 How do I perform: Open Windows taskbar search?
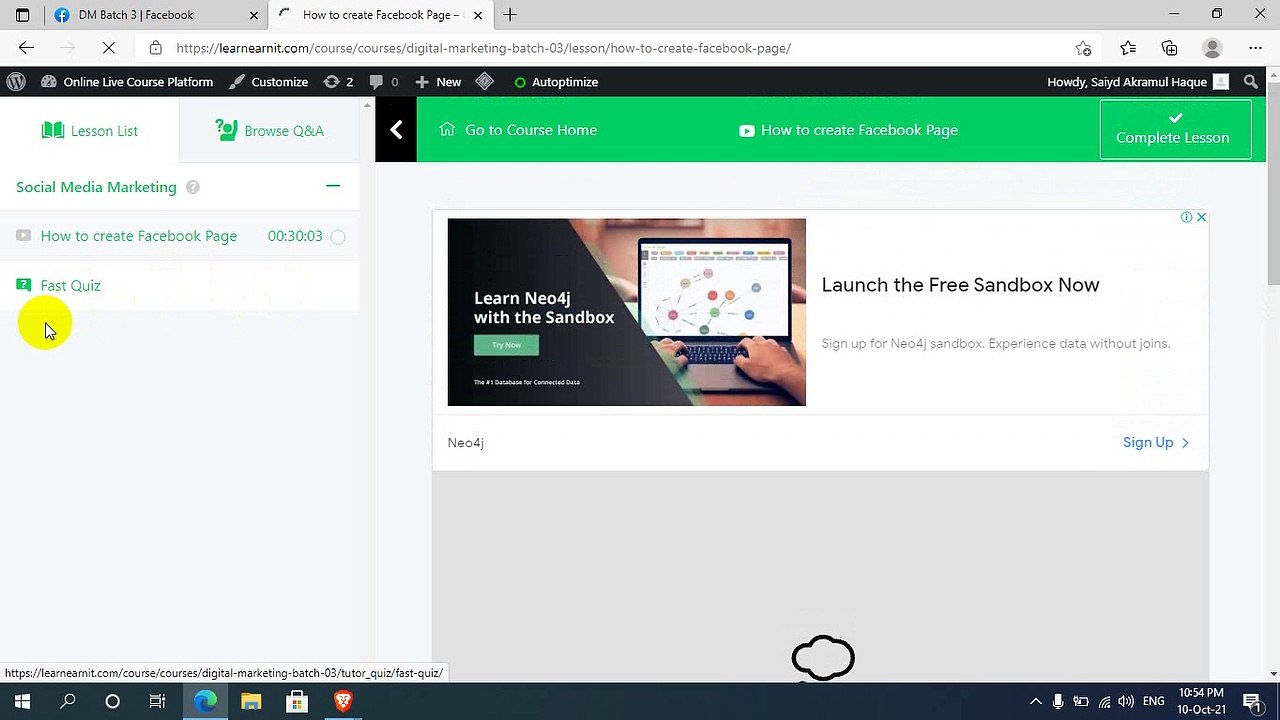click(68, 701)
